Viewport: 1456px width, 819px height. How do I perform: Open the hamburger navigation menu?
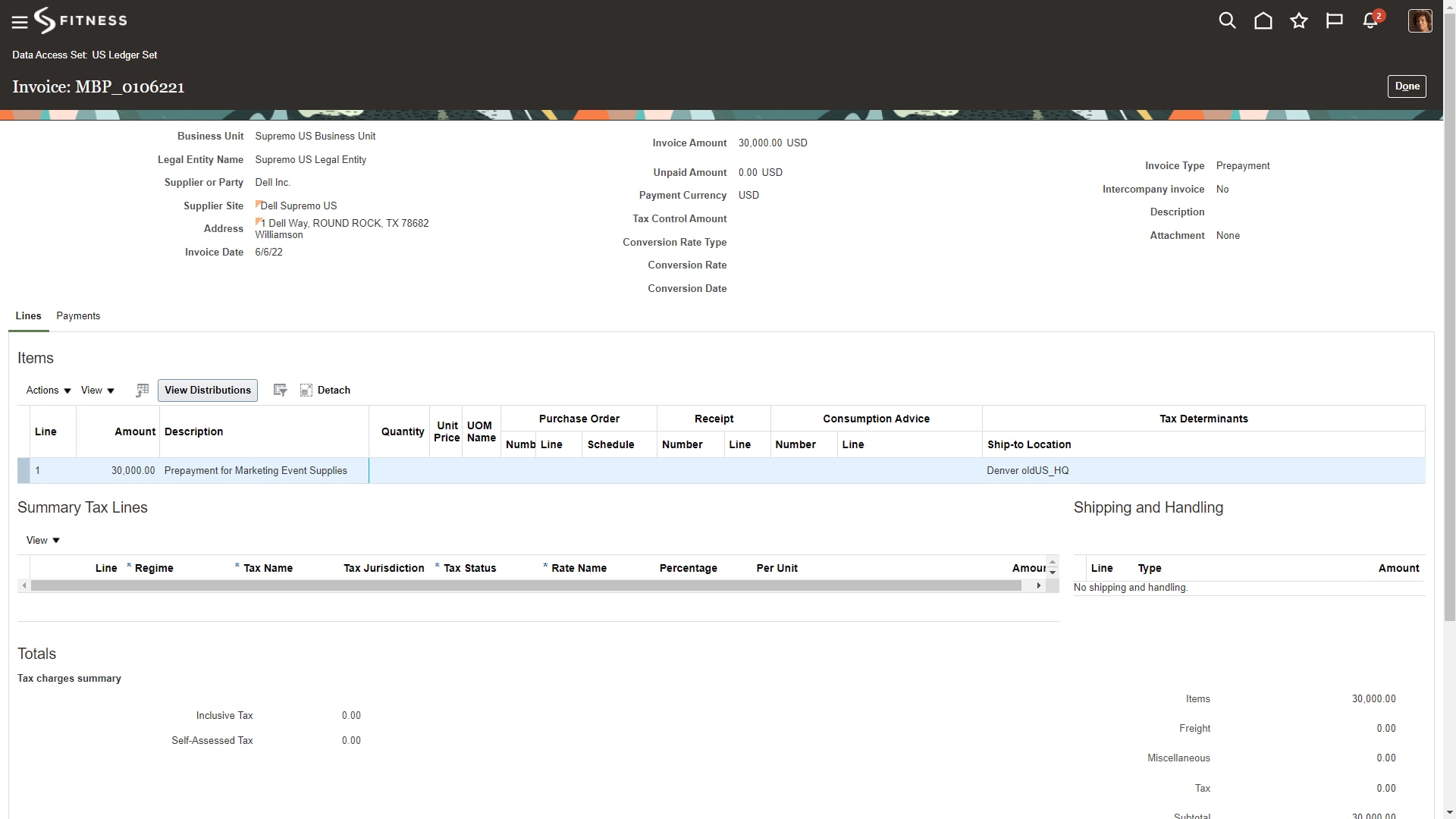pyautogui.click(x=20, y=22)
